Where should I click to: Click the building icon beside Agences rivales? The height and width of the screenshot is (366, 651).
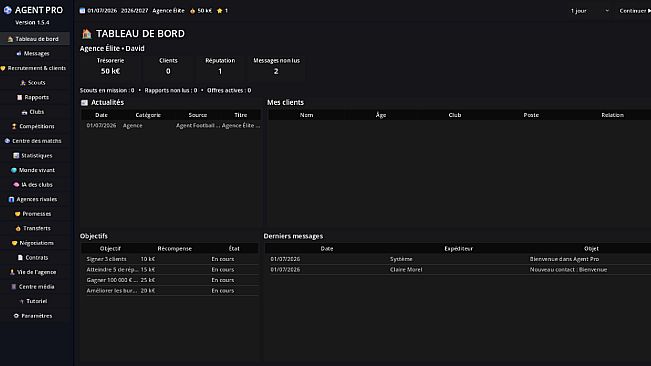(x=11, y=199)
